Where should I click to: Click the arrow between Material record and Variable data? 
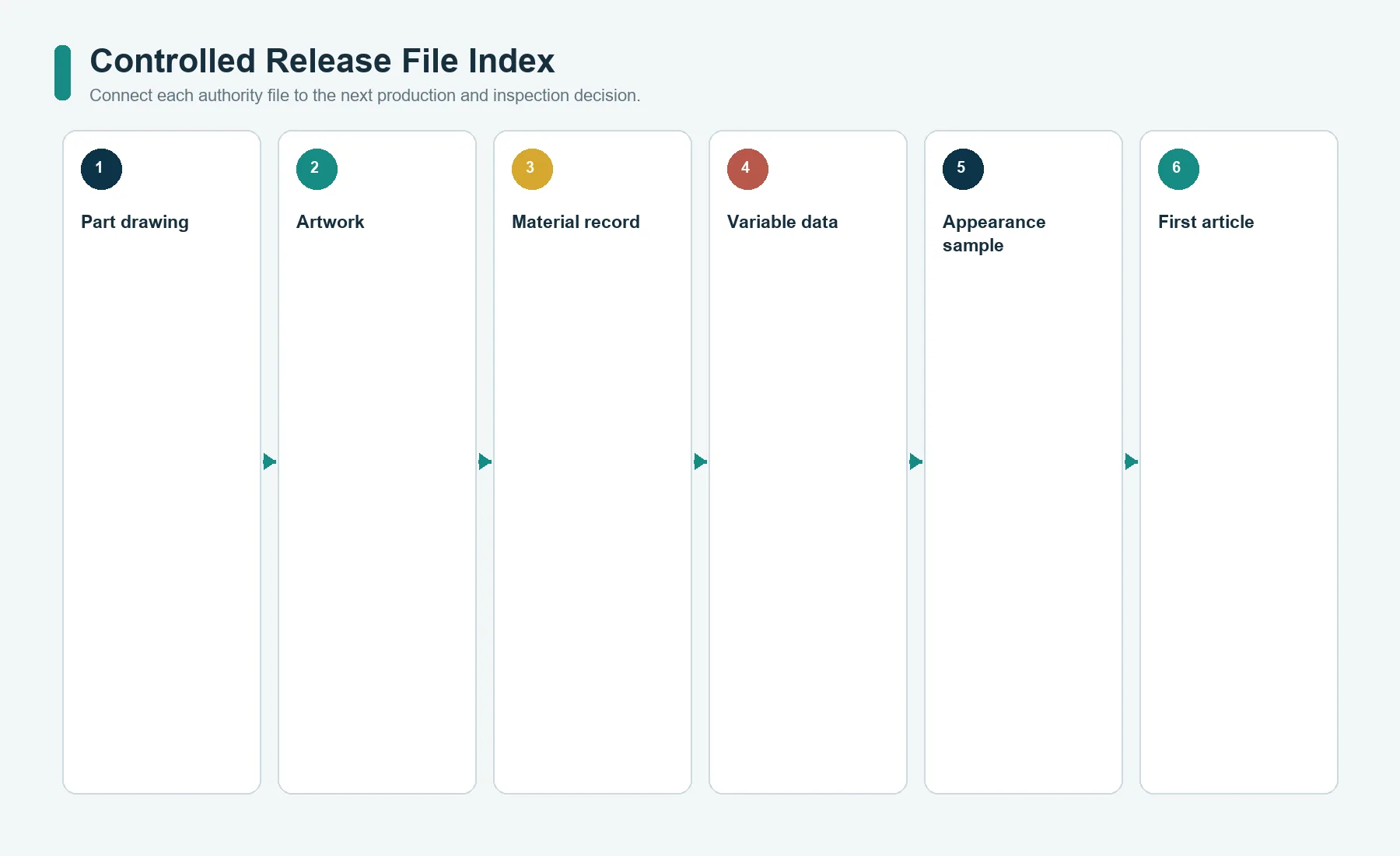pyautogui.click(x=701, y=461)
